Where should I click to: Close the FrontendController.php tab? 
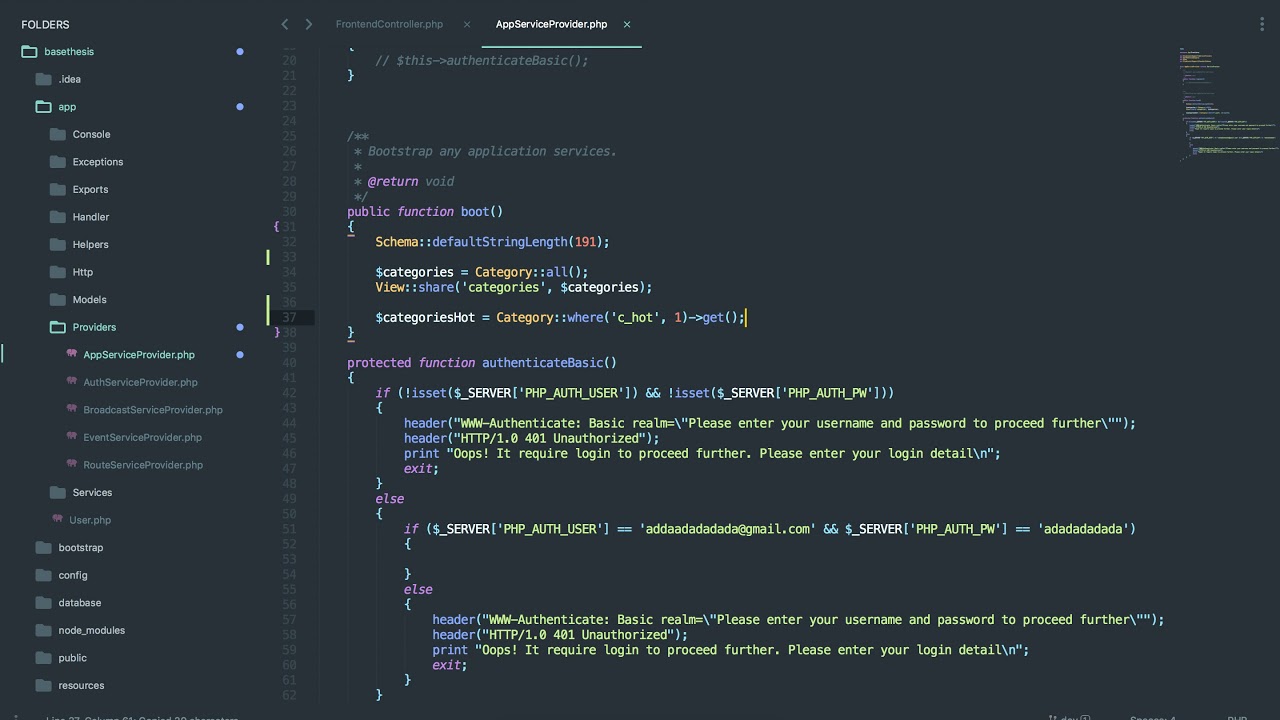(466, 24)
